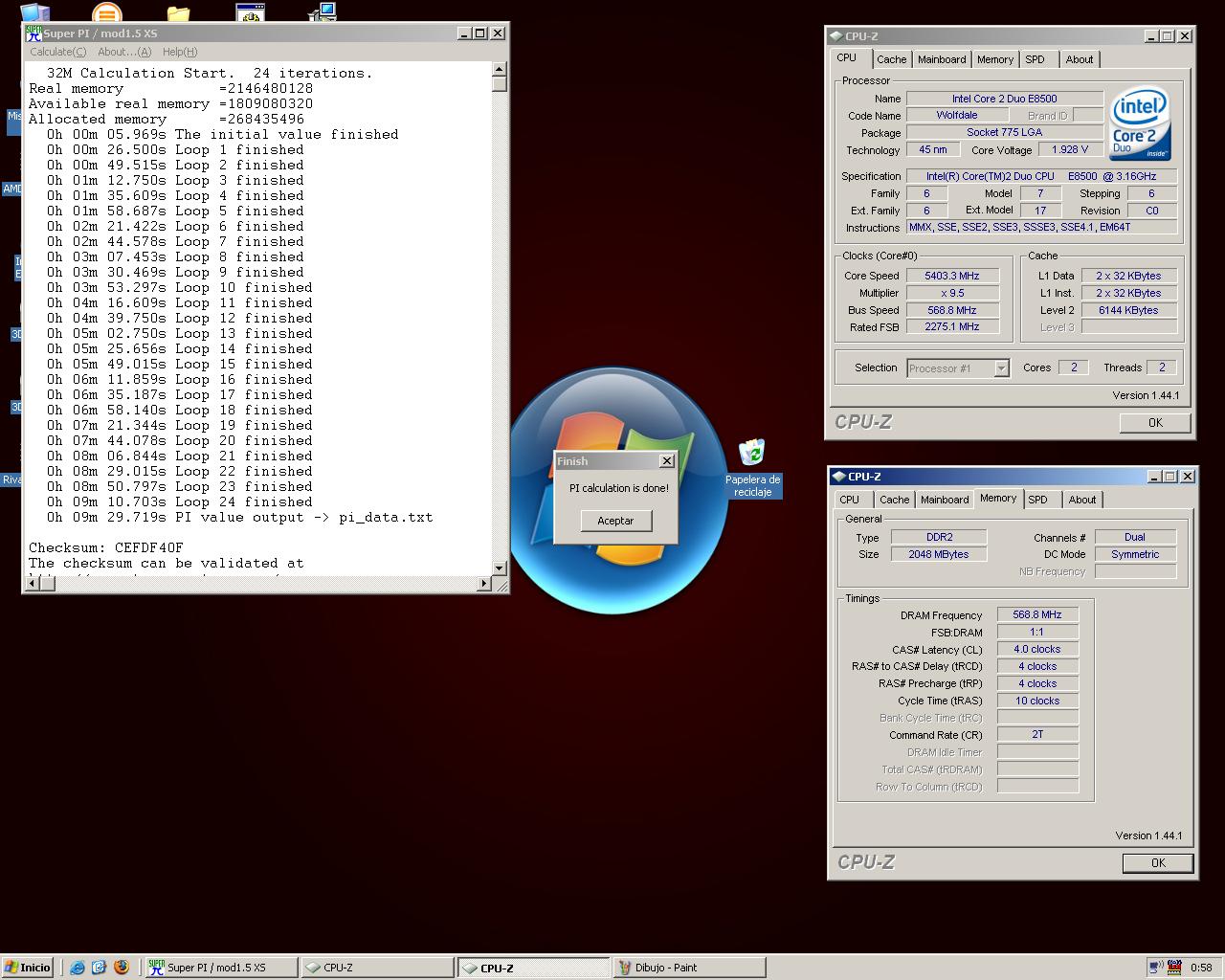Click the taskbar clock showing 0:58
This screenshot has height=980, width=1225.
1201,968
